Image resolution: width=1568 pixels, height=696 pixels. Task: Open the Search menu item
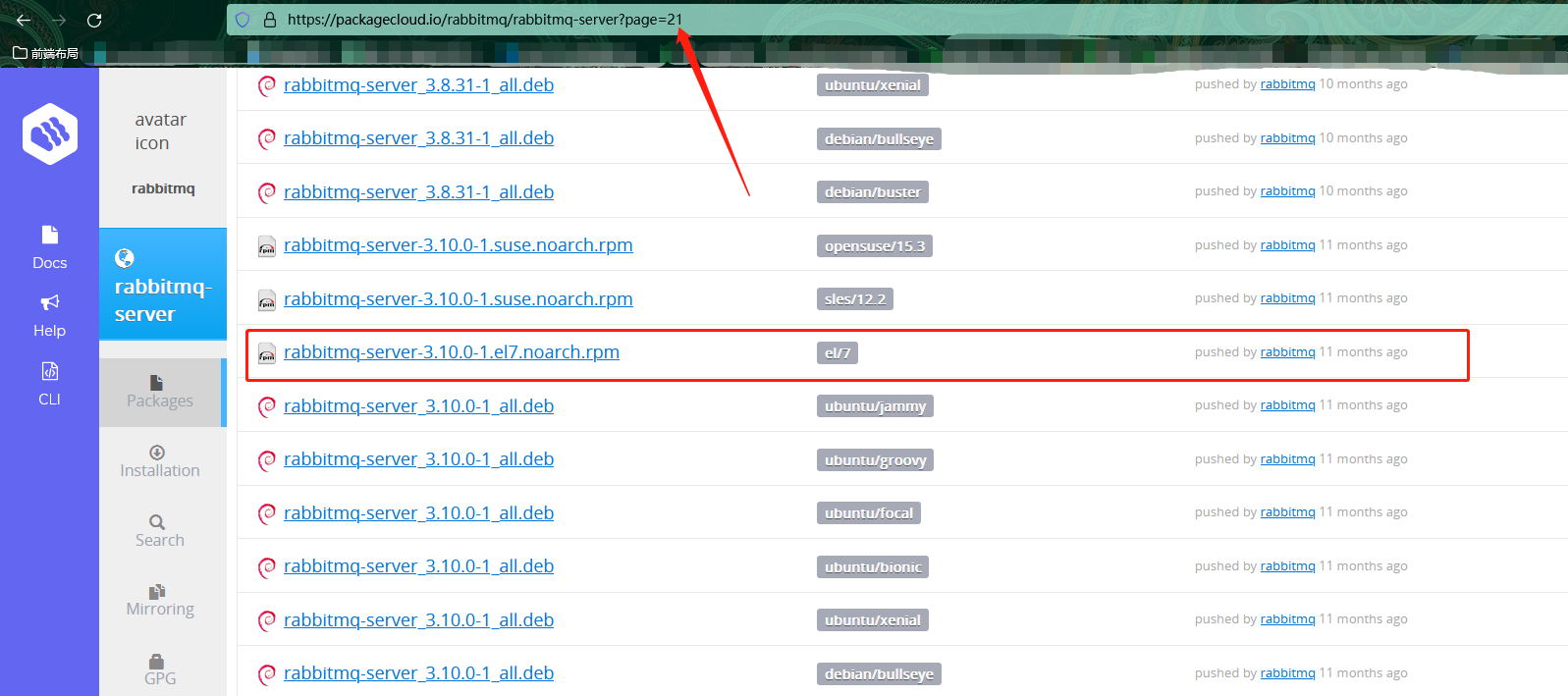(160, 531)
